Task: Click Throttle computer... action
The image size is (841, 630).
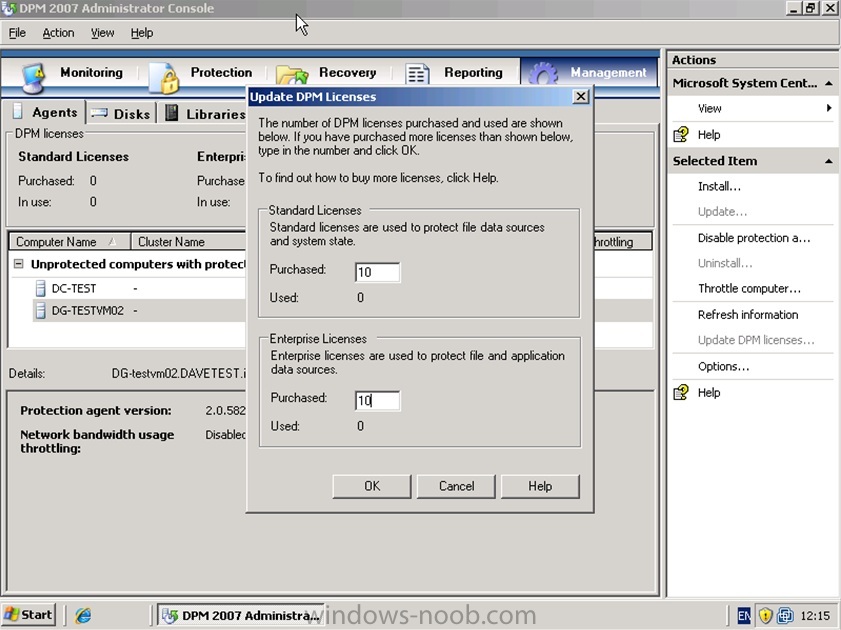Action: click(749, 288)
